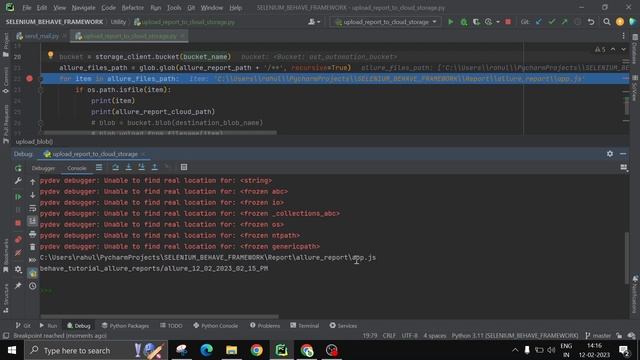Show intention lightbulb on bucket line
The height and width of the screenshot is (360, 640).
click(51, 55)
